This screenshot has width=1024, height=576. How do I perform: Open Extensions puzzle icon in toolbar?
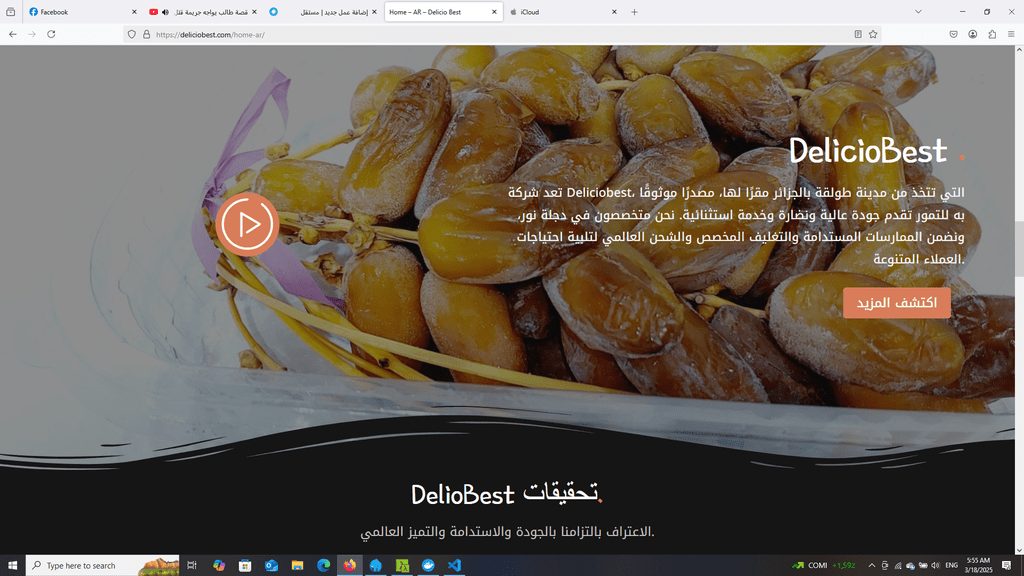[x=992, y=35]
